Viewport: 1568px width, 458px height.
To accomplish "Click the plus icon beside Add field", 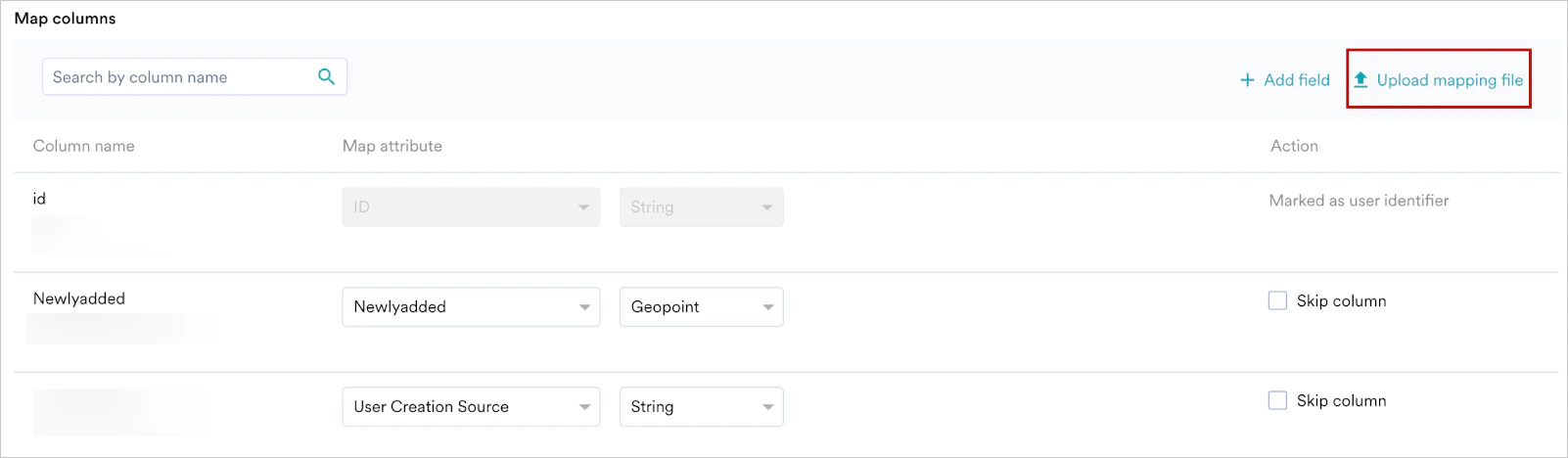I will (1247, 80).
